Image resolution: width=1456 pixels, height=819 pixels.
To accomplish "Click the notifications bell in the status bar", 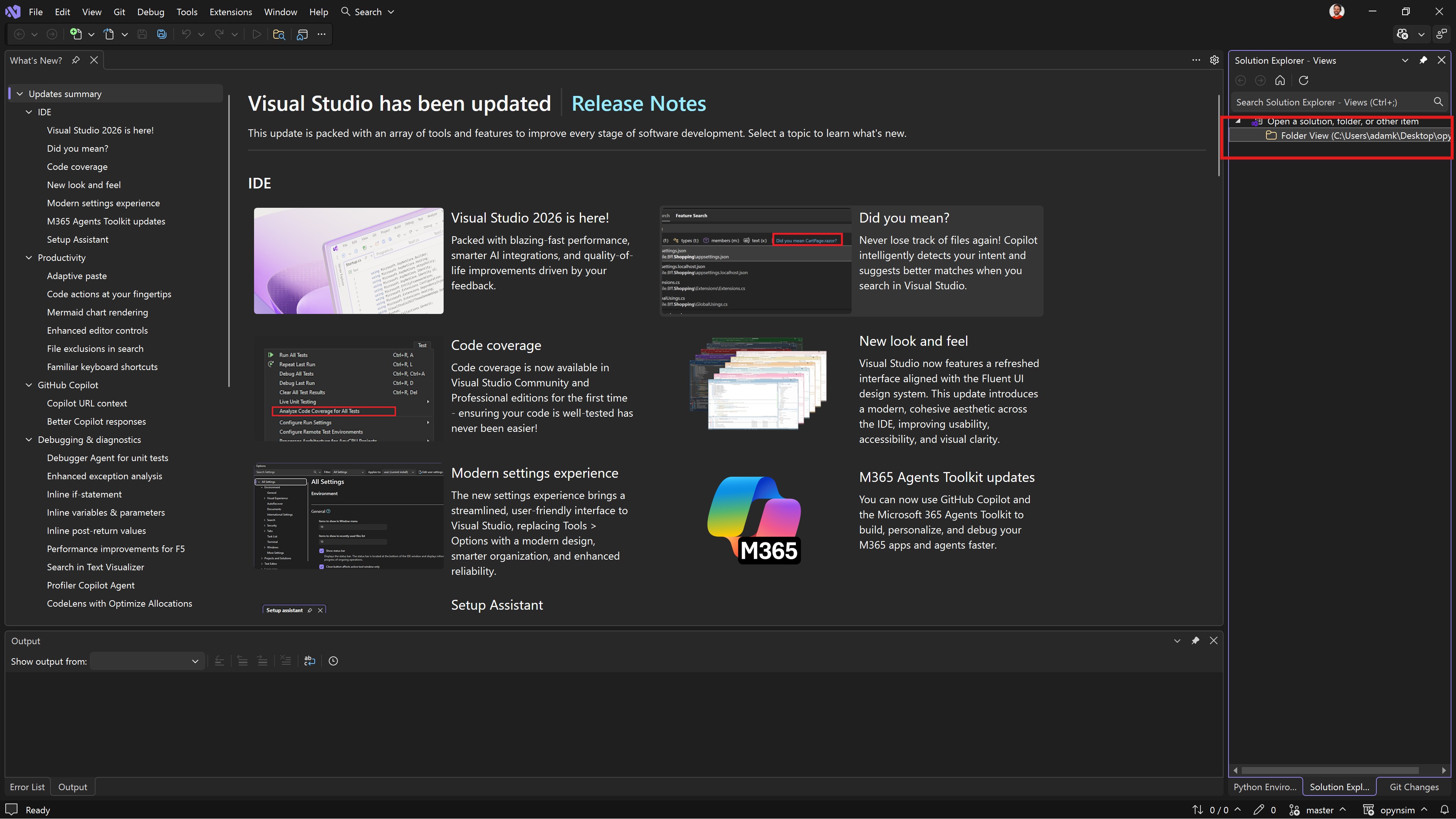I will (x=1444, y=810).
